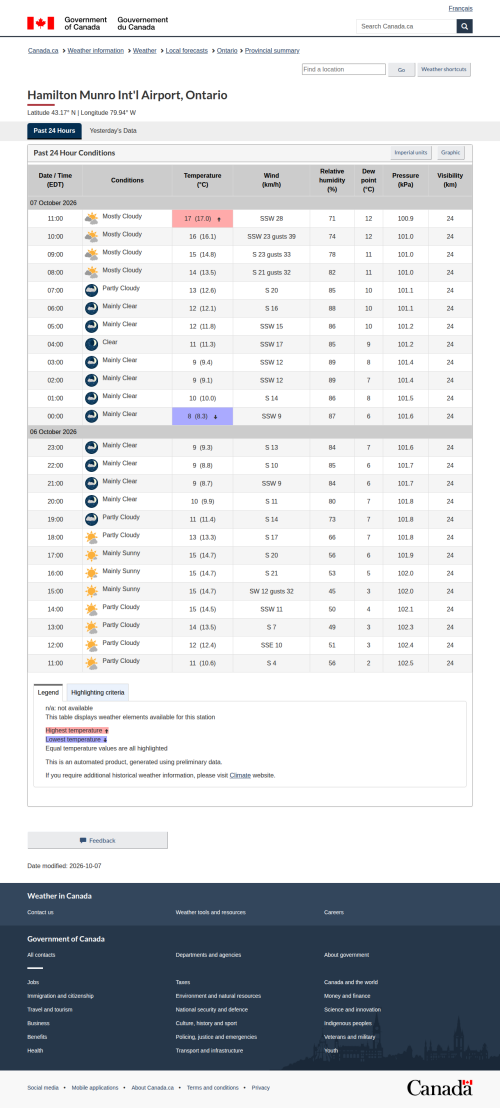Focus the Search Canada.ca field
500x1108 pixels.
click(406, 26)
